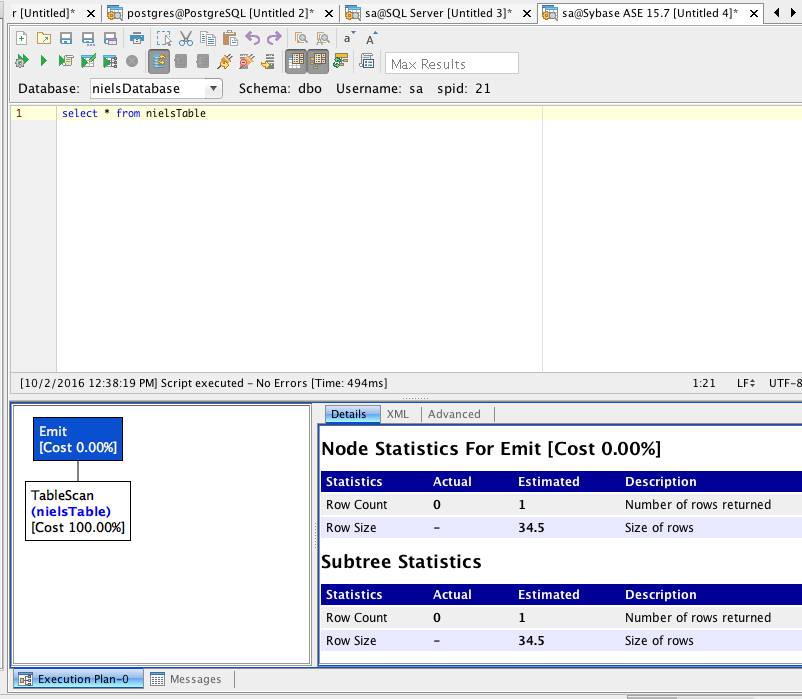Click the Undo arrow icon
The image size is (802, 699).
pos(252,38)
